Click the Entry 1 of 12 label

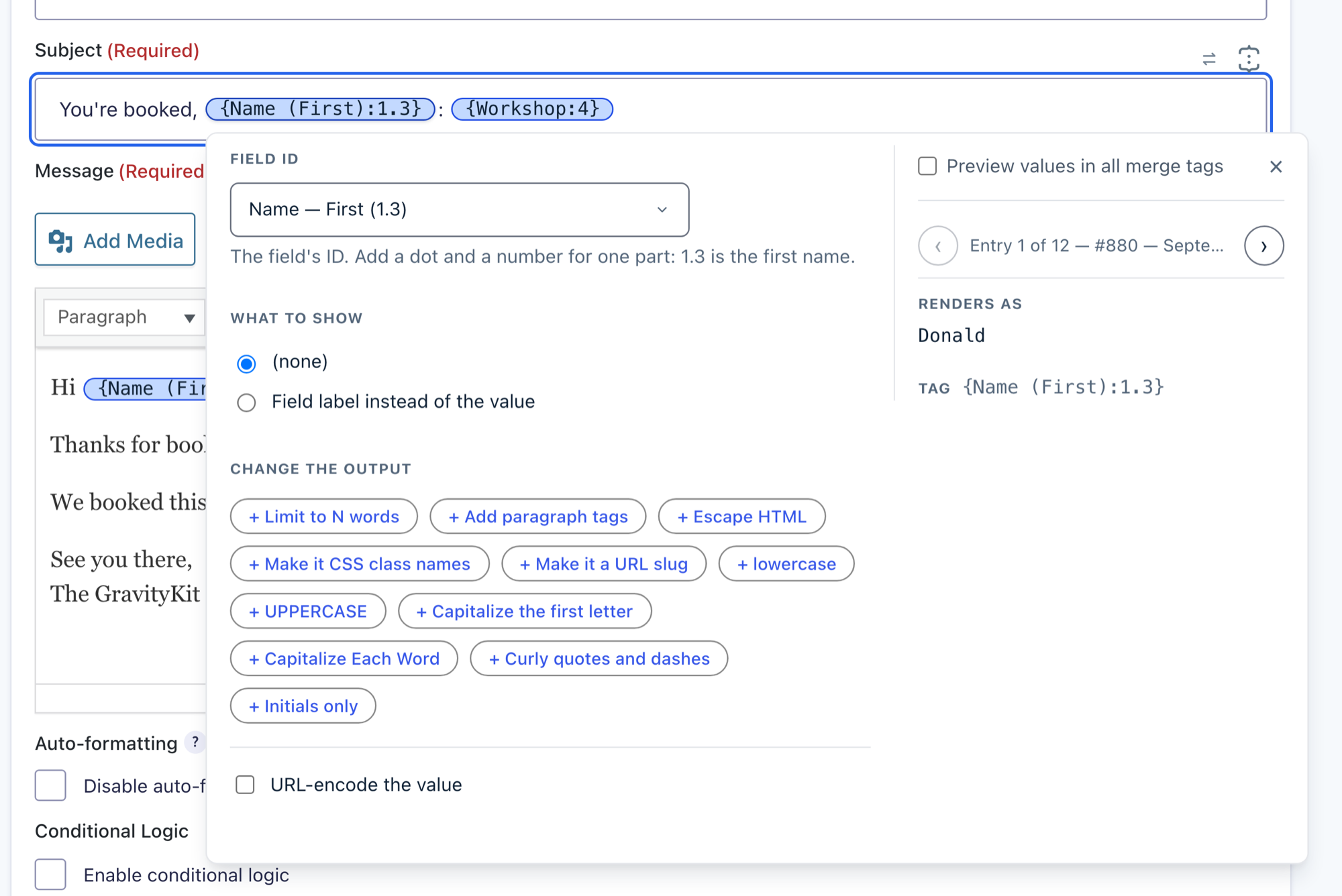click(1096, 245)
